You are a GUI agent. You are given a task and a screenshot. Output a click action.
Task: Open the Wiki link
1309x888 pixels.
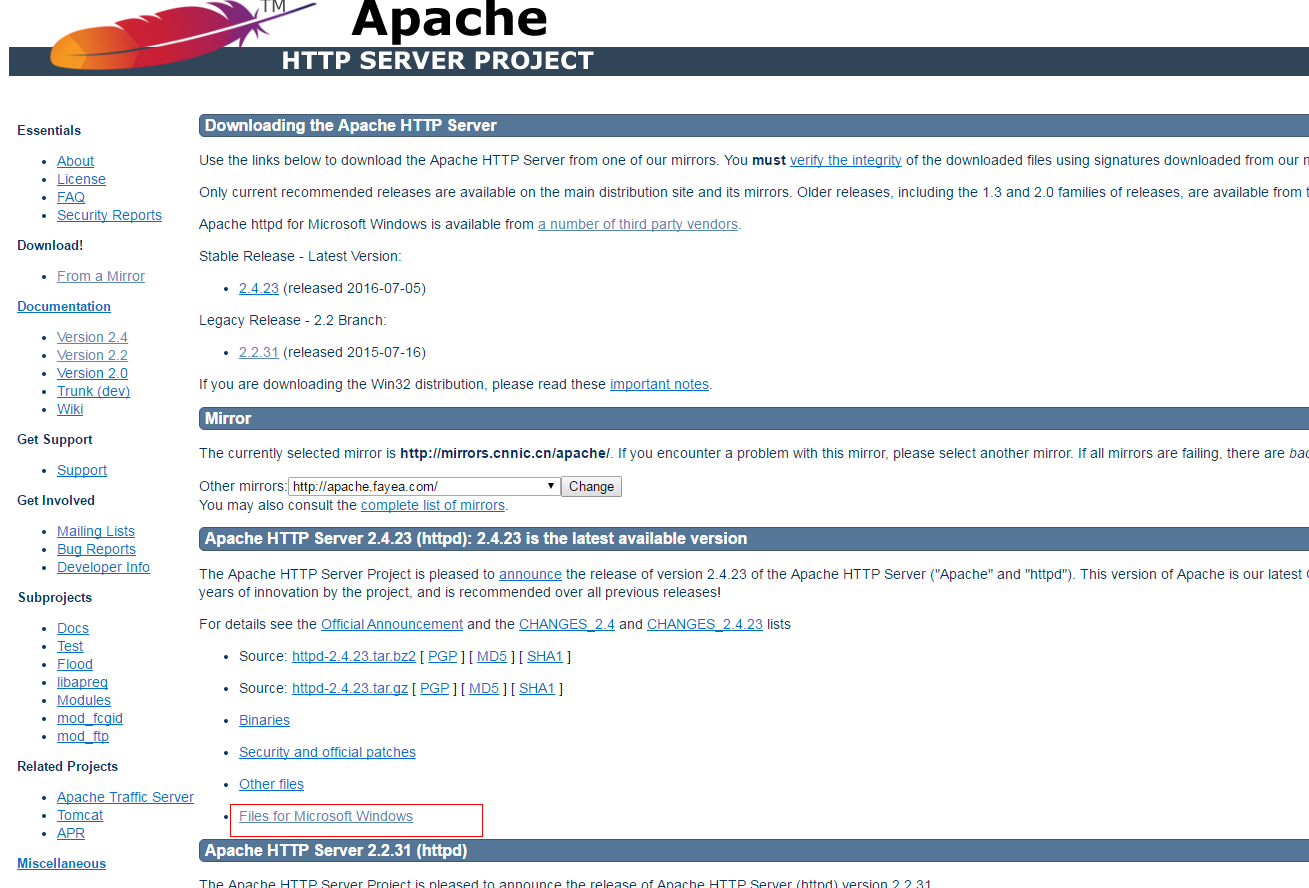coord(70,409)
